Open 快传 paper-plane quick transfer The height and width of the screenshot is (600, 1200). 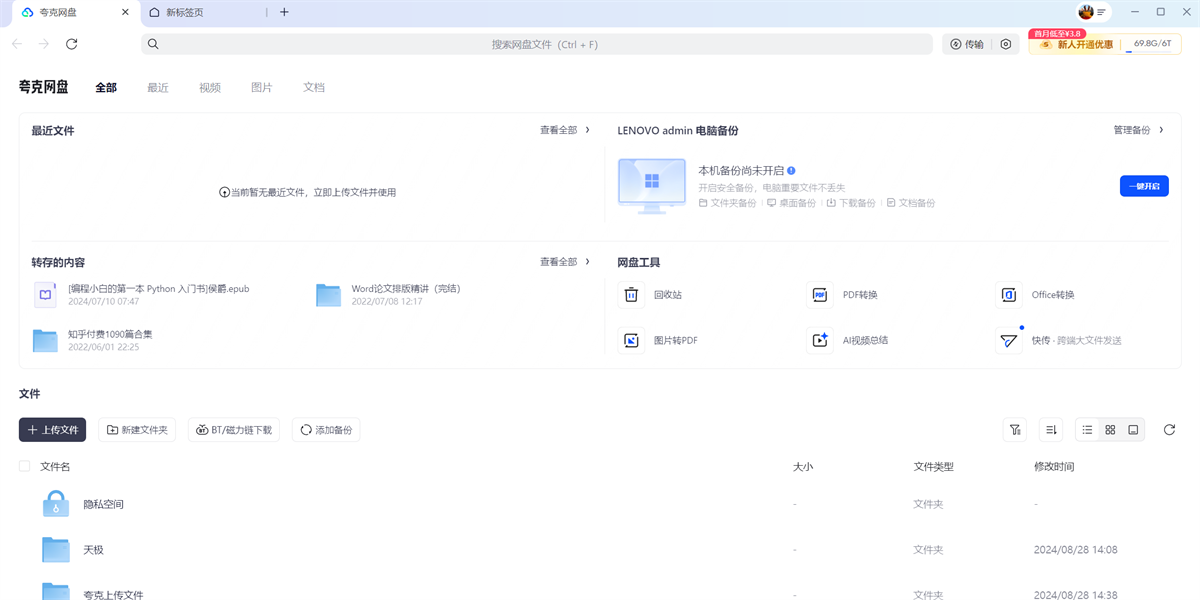(1008, 340)
